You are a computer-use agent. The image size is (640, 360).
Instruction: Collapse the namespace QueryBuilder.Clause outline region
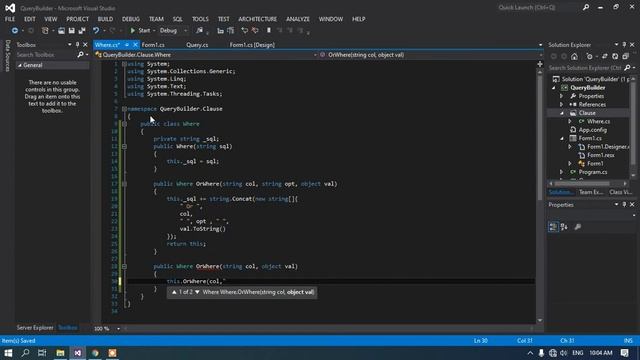(x=124, y=109)
